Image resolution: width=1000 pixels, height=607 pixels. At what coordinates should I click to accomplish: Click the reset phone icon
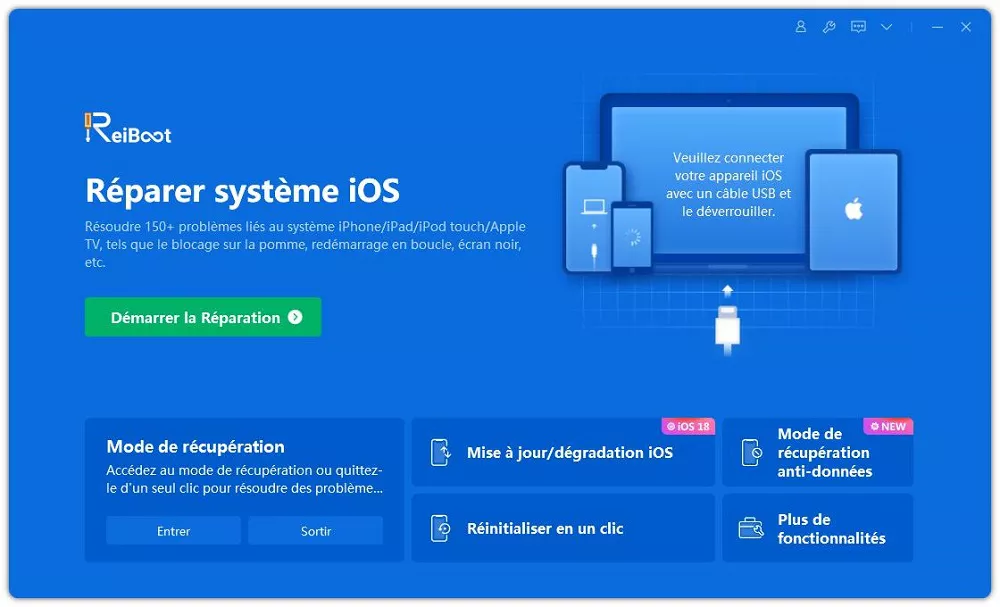pyautogui.click(x=440, y=528)
